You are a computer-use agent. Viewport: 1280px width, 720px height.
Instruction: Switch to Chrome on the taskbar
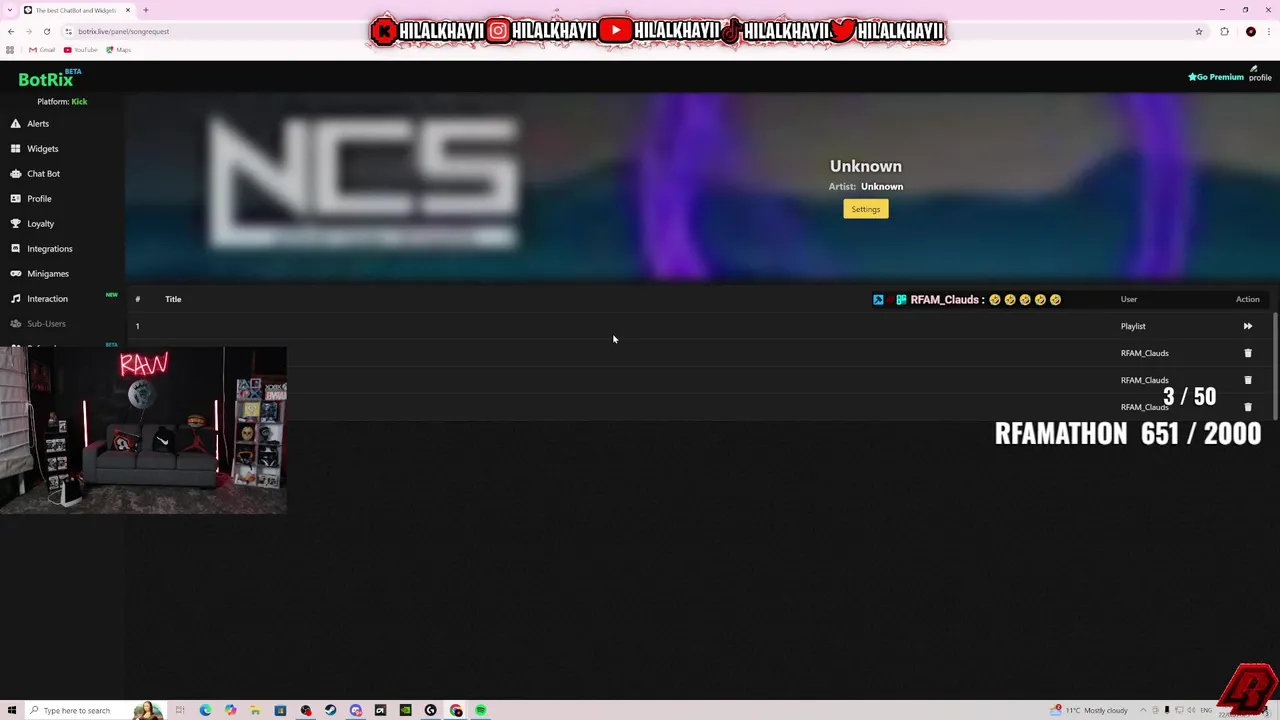456,710
